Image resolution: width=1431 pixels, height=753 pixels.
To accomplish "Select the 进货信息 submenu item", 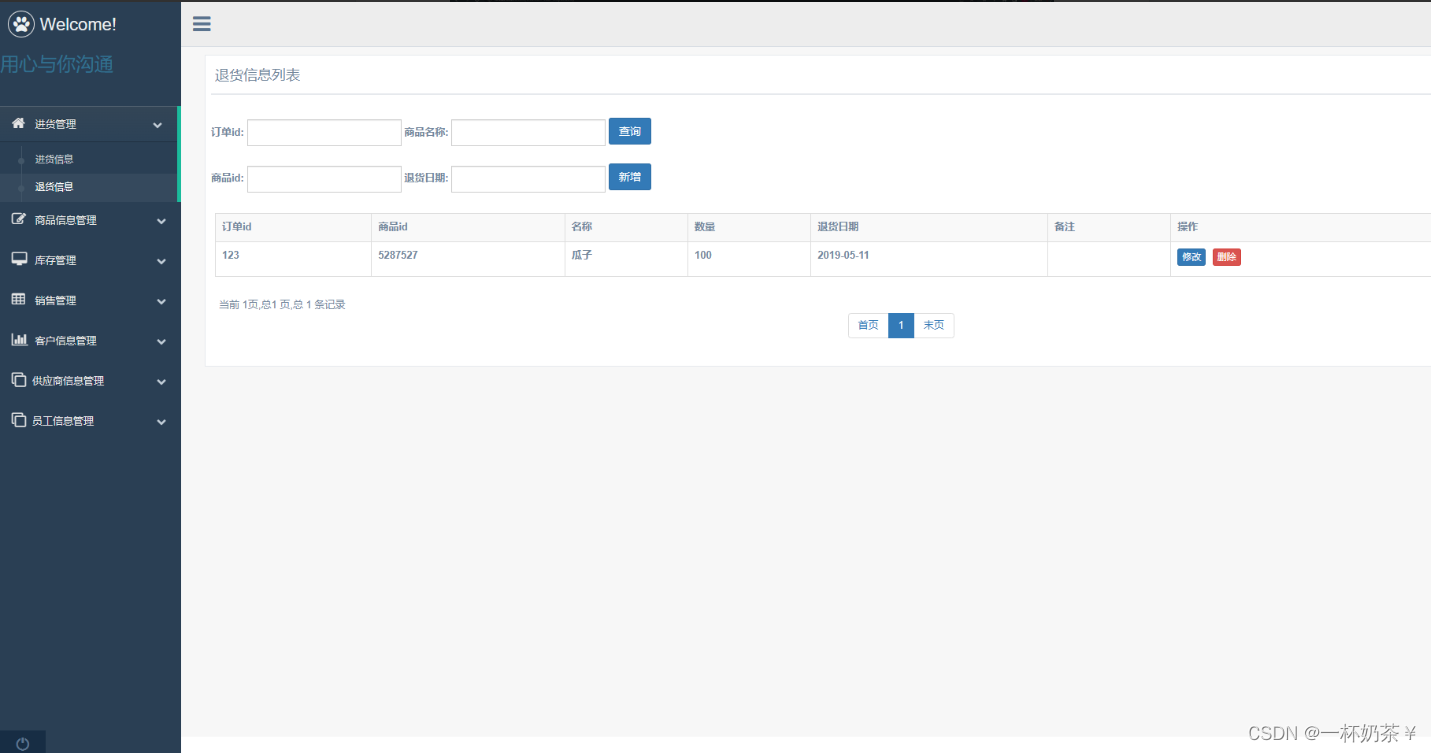I will (x=54, y=159).
